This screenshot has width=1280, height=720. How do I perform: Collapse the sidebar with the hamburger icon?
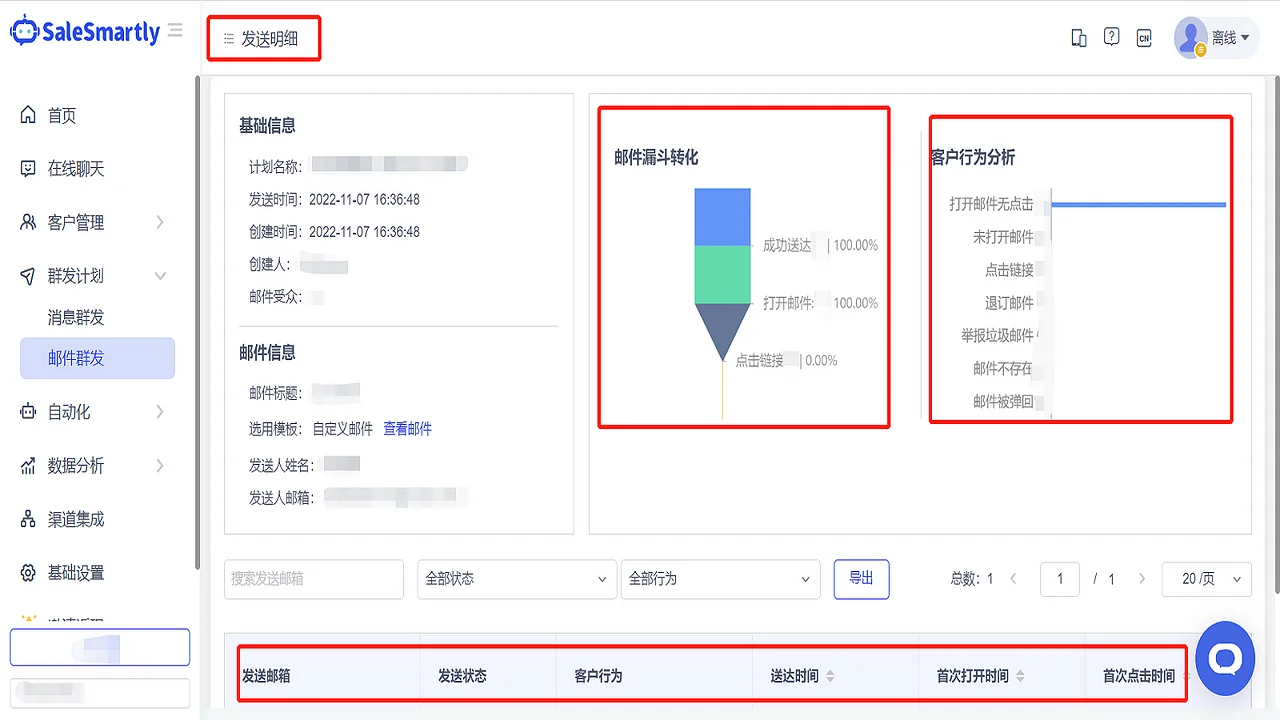pos(173,30)
